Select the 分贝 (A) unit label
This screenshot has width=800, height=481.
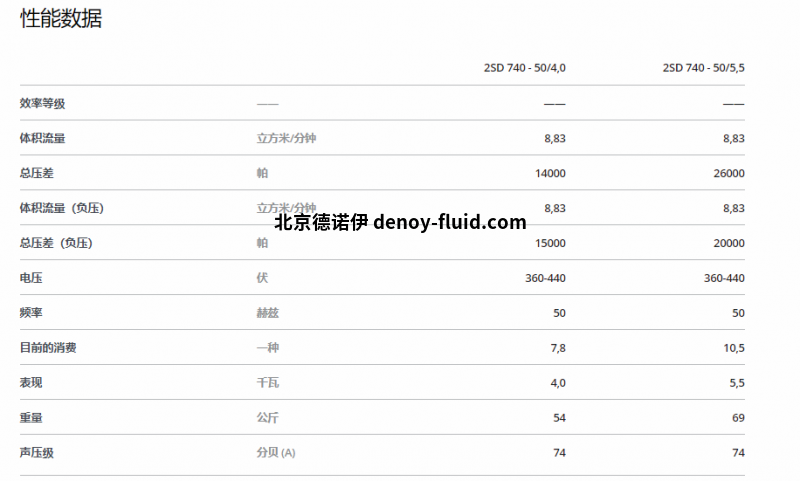[x=276, y=453]
